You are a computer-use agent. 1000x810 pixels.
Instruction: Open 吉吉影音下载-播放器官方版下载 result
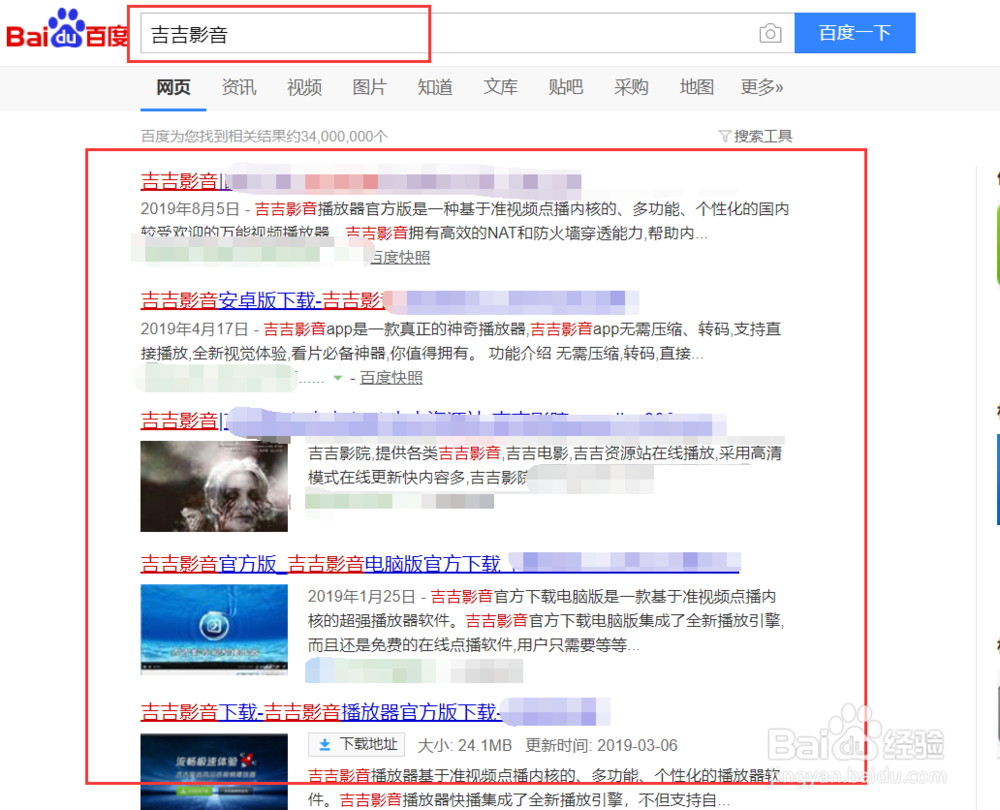pos(375,712)
